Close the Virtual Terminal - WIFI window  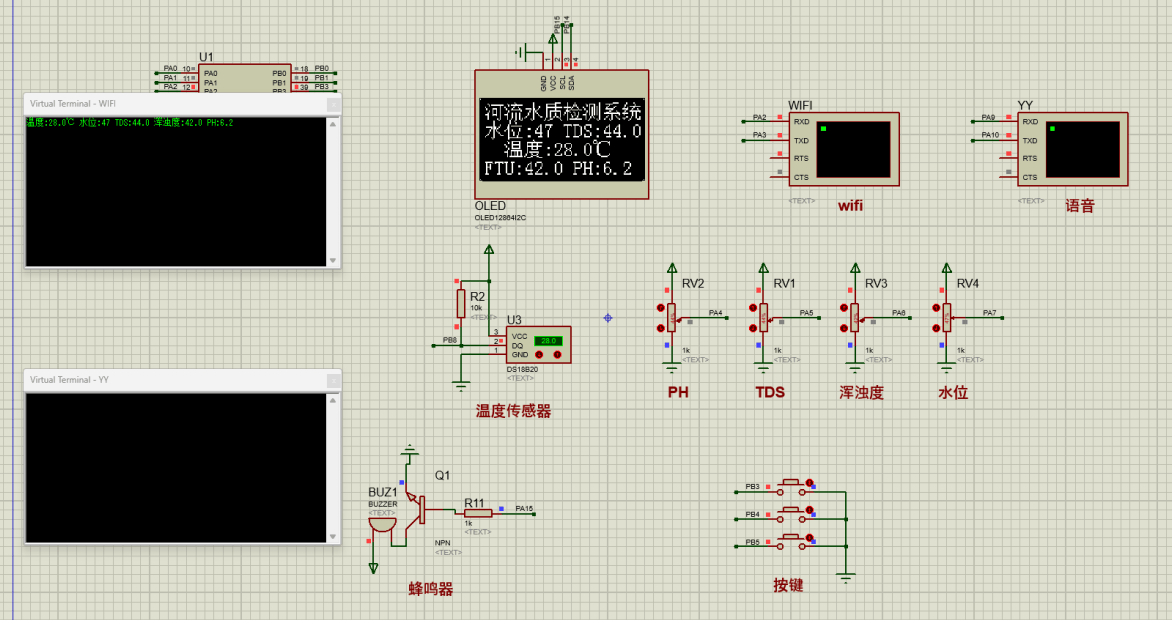(x=333, y=104)
